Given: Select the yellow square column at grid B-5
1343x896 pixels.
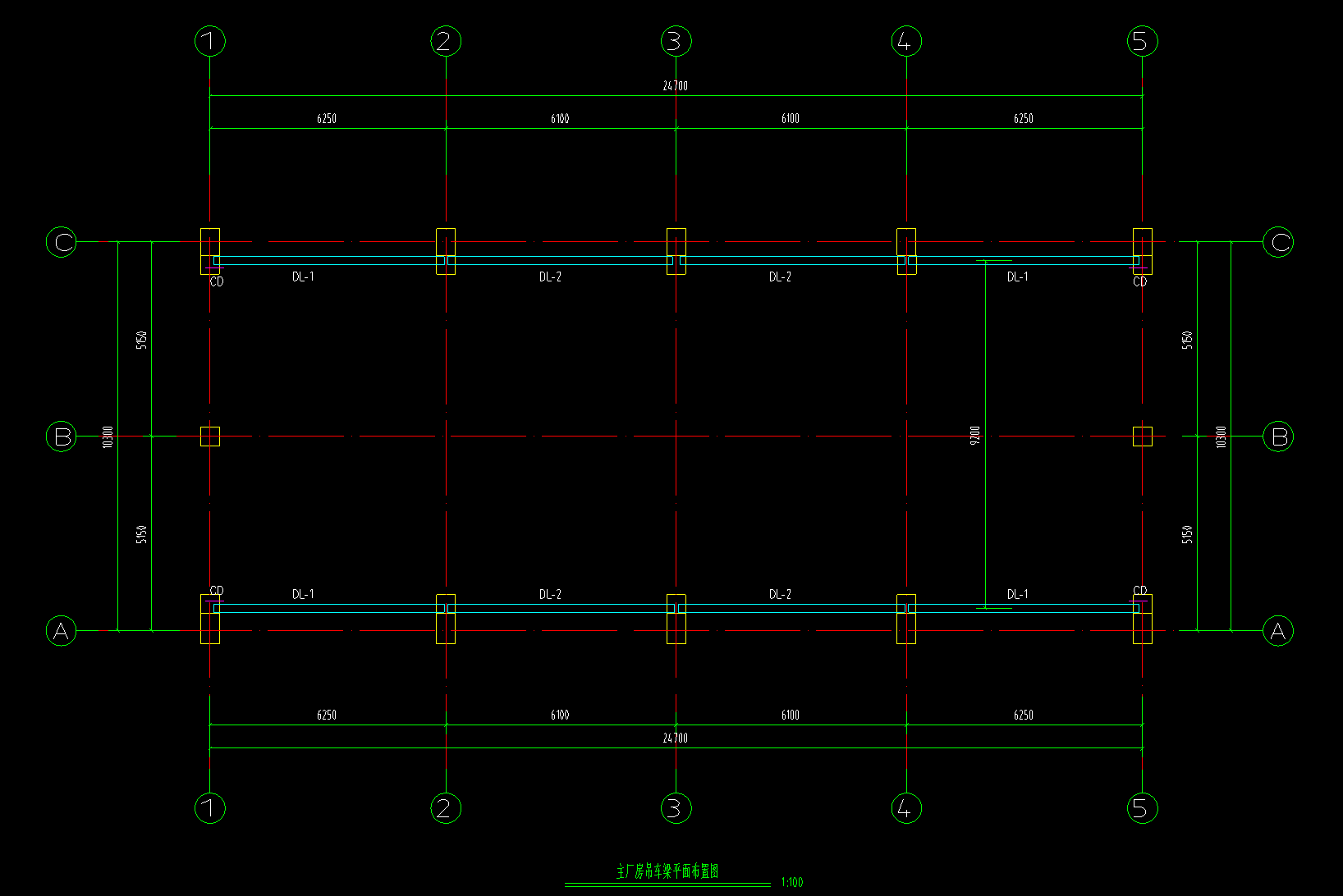Looking at the screenshot, I should click(x=1143, y=437).
